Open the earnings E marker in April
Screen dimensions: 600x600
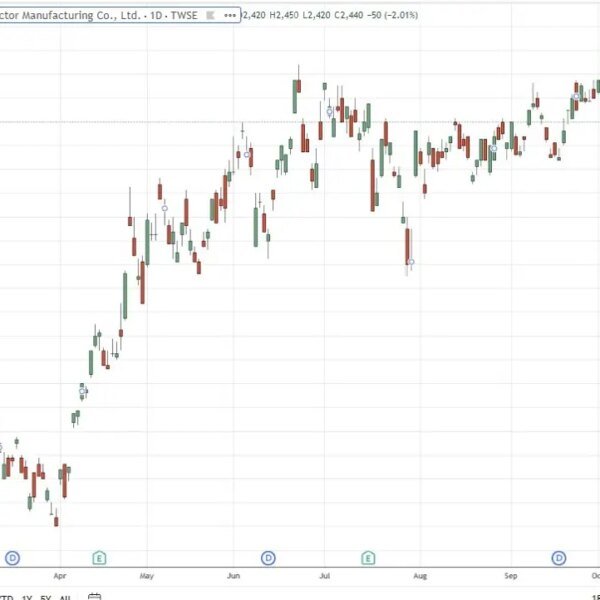coord(99,558)
